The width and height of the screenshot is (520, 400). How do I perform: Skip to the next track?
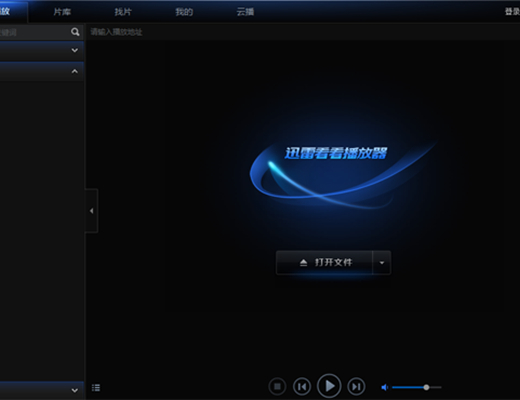click(x=356, y=387)
